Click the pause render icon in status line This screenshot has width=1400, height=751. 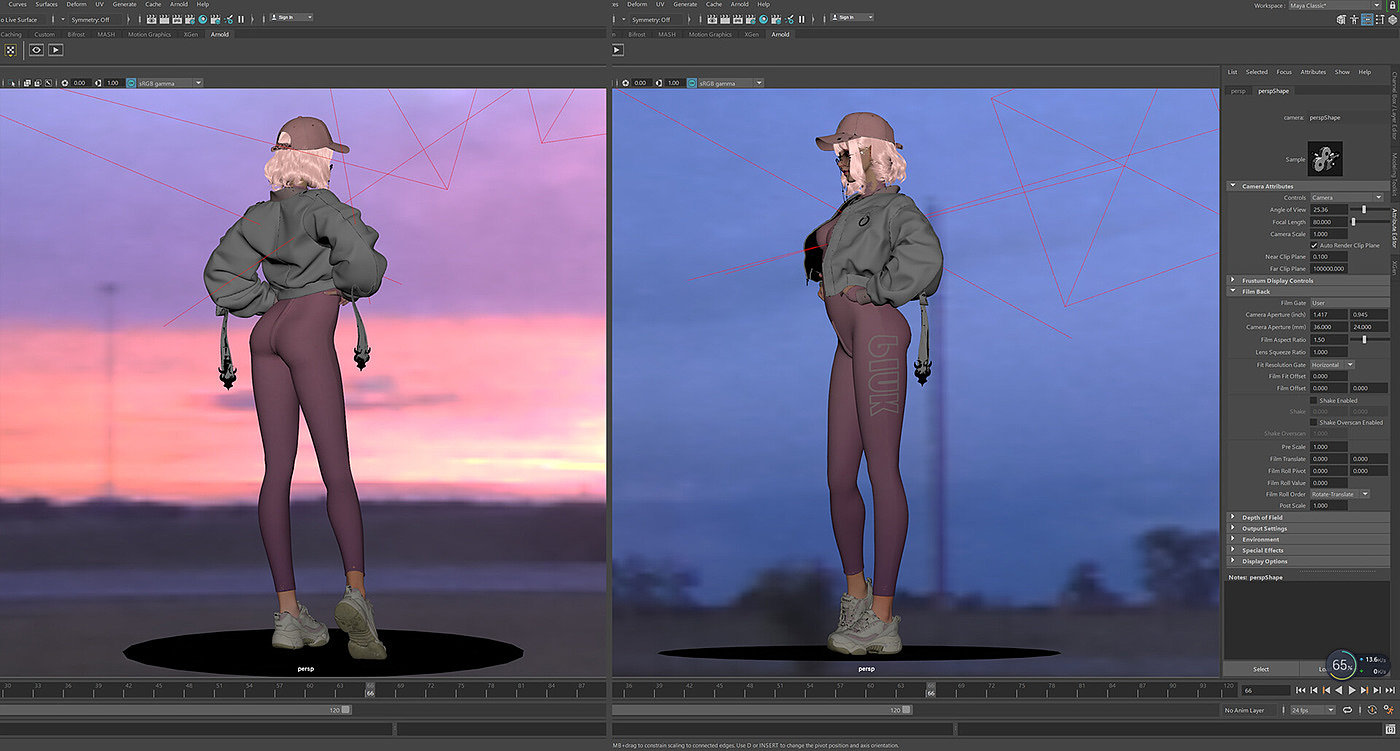241,18
